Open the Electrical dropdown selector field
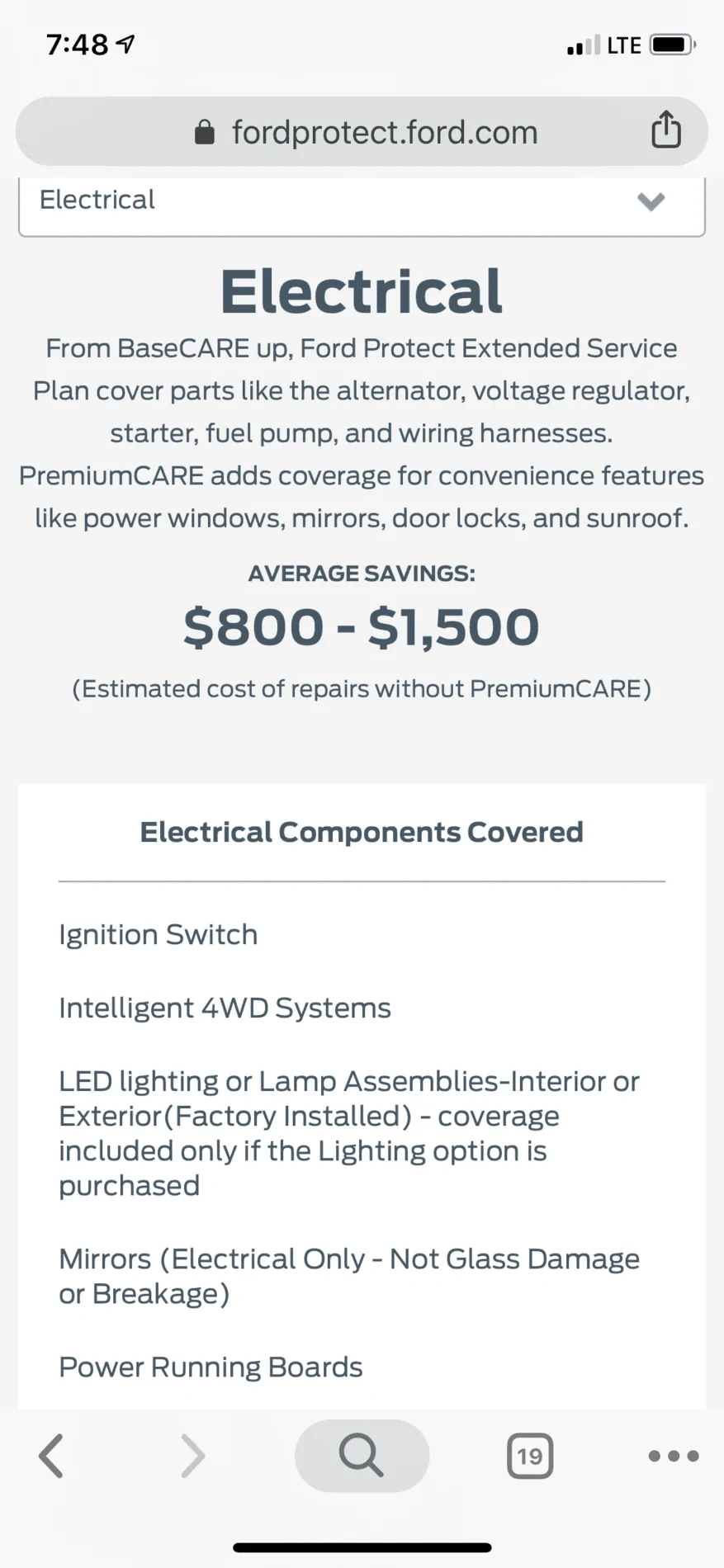The height and width of the screenshot is (1568, 724). point(362,203)
